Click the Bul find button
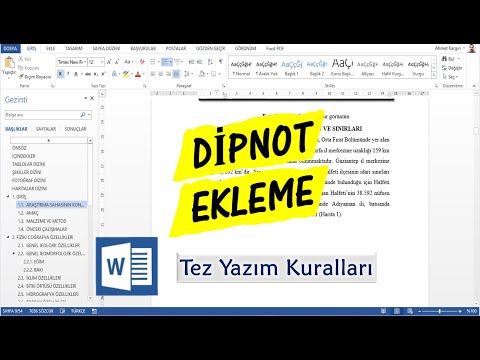Image resolution: width=480 pixels, height=360 pixels. tap(450, 59)
